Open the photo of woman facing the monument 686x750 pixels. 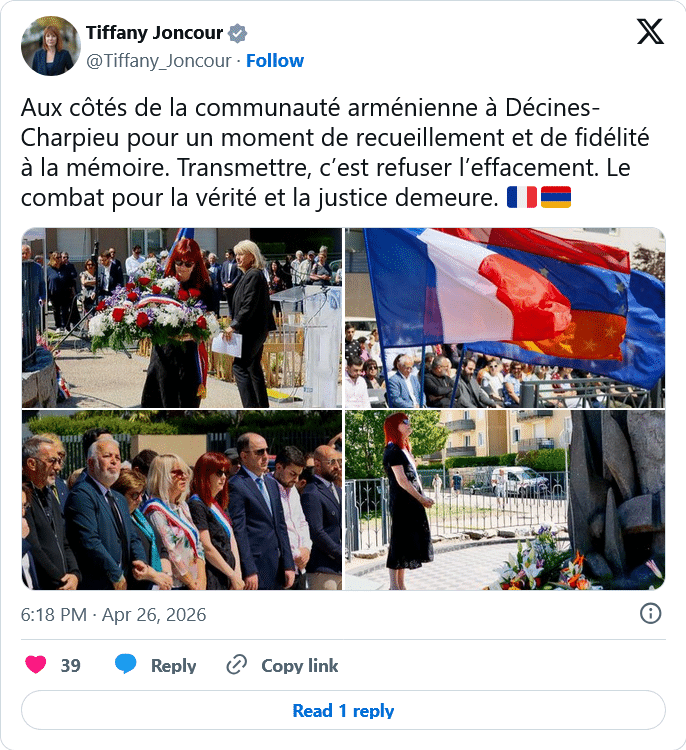505,500
